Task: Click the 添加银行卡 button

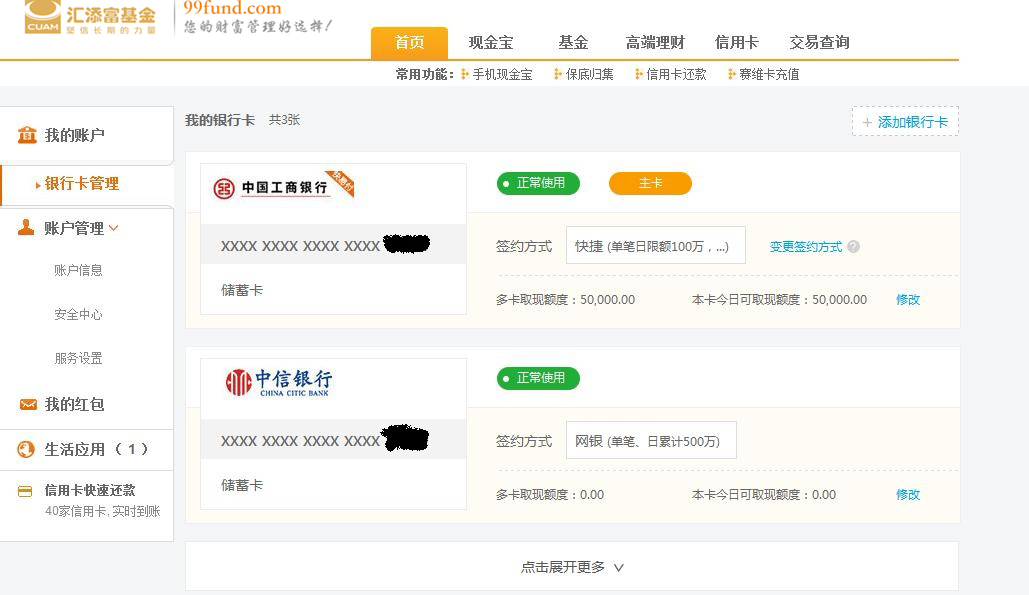Action: pos(905,122)
